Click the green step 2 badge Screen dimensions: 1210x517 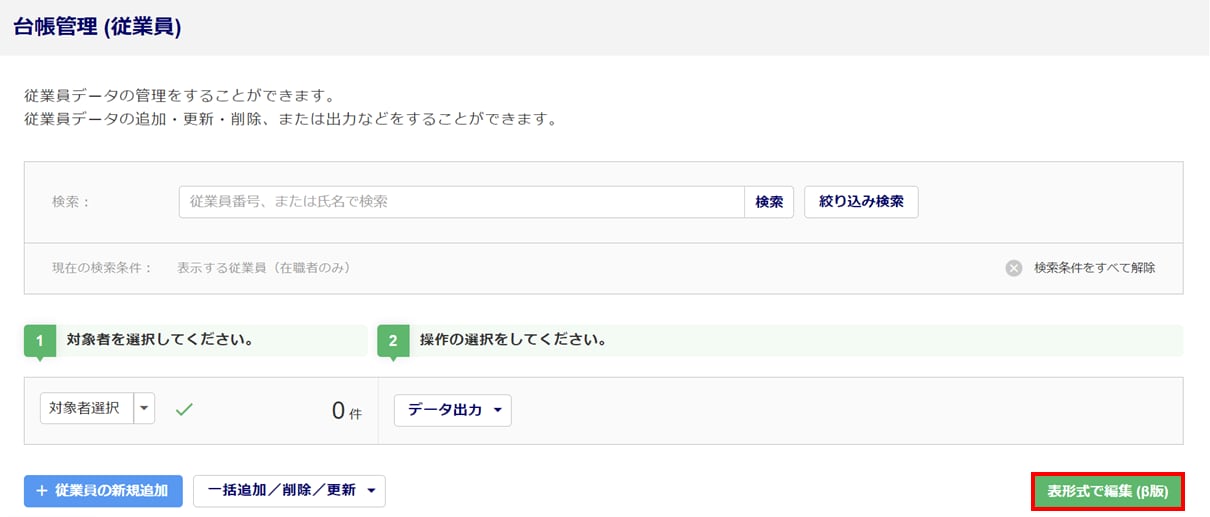tap(393, 341)
